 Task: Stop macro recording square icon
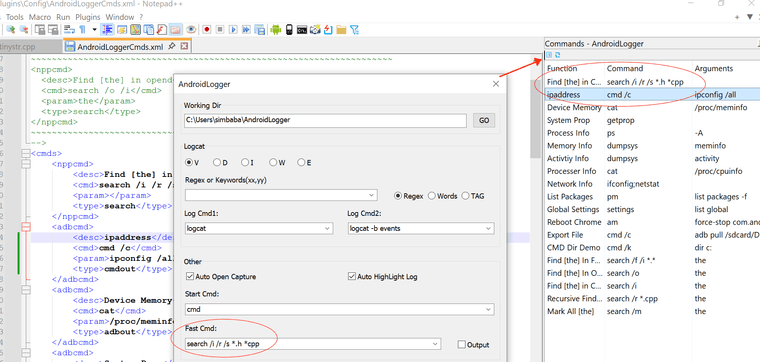tap(220, 30)
